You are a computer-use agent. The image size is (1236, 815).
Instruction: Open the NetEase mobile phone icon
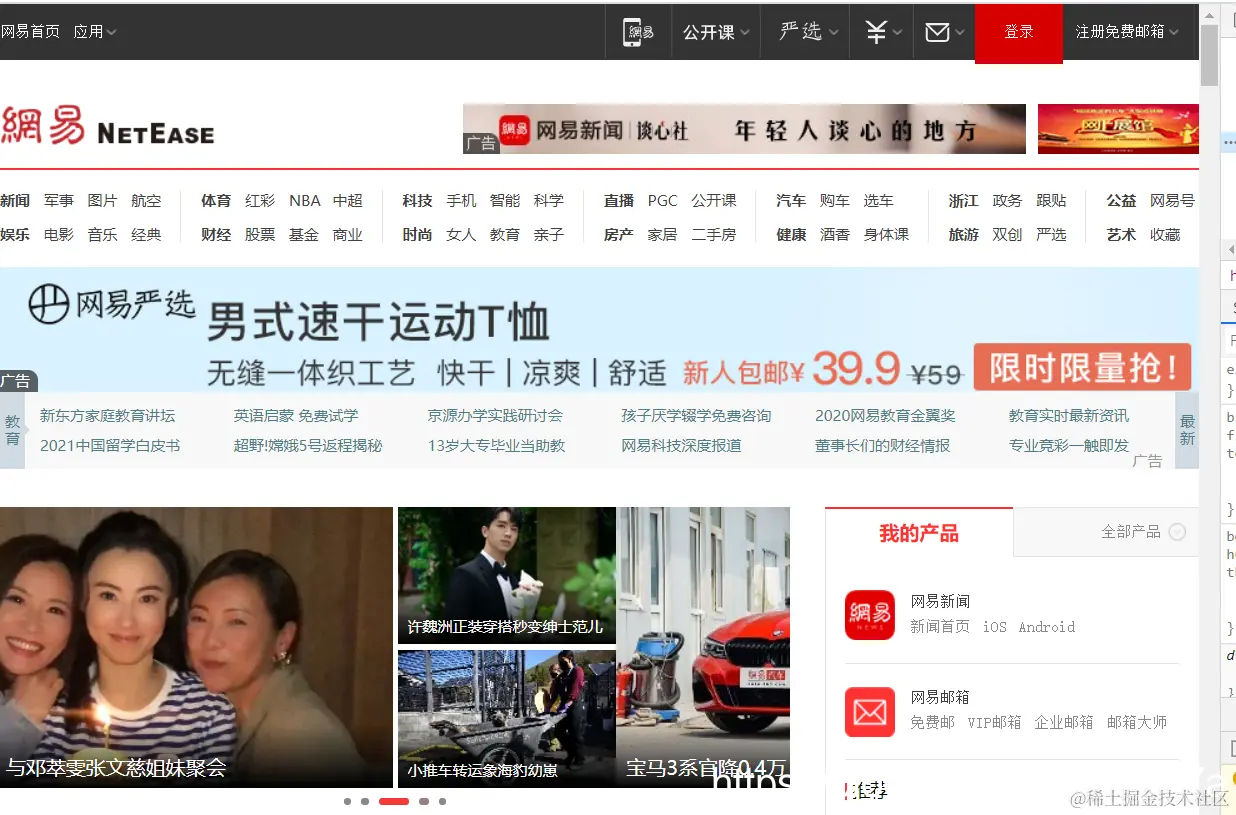tap(638, 32)
